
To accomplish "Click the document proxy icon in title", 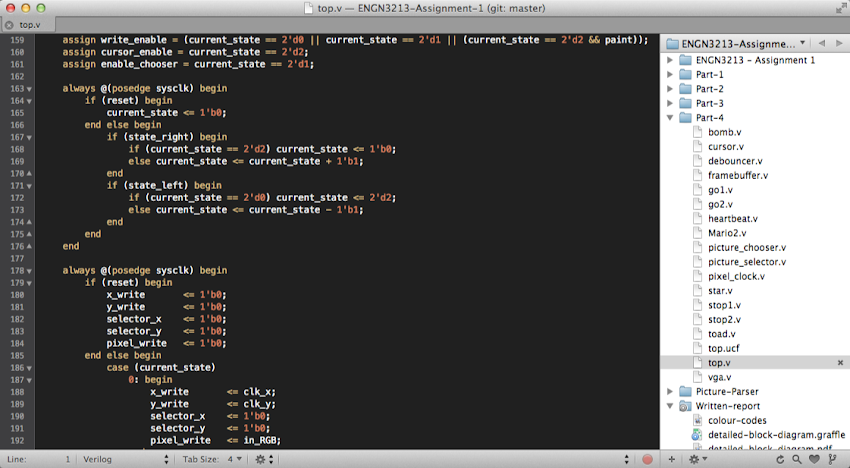I will point(308,8).
